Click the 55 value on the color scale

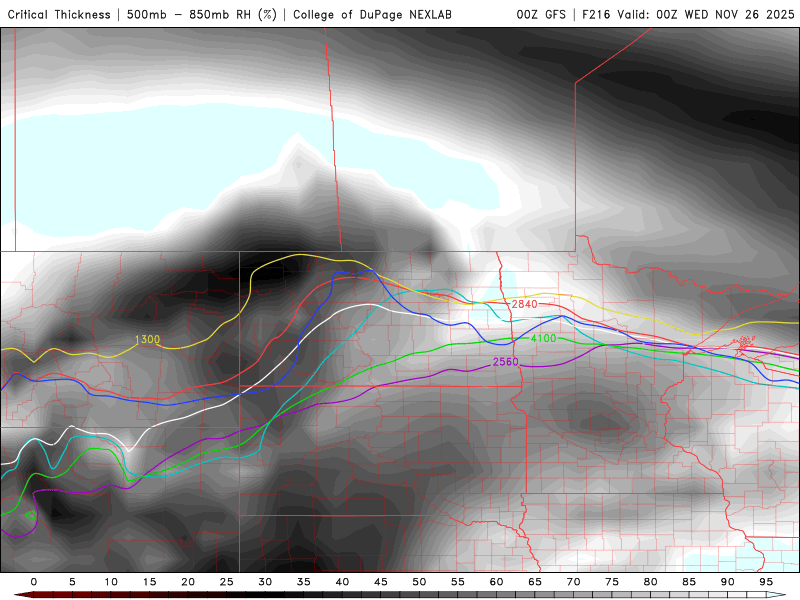(x=458, y=582)
